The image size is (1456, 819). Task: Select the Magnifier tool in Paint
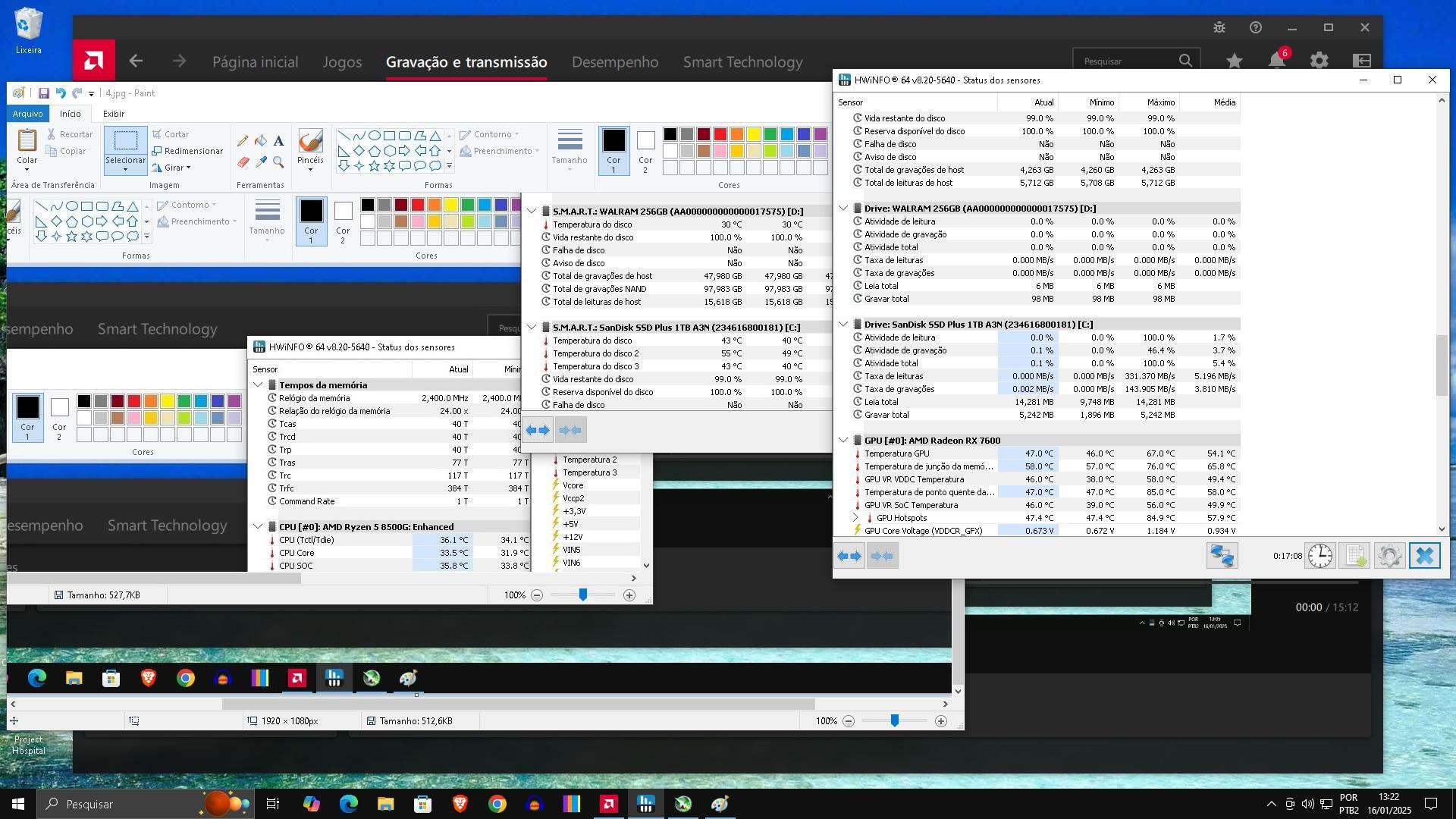(279, 162)
